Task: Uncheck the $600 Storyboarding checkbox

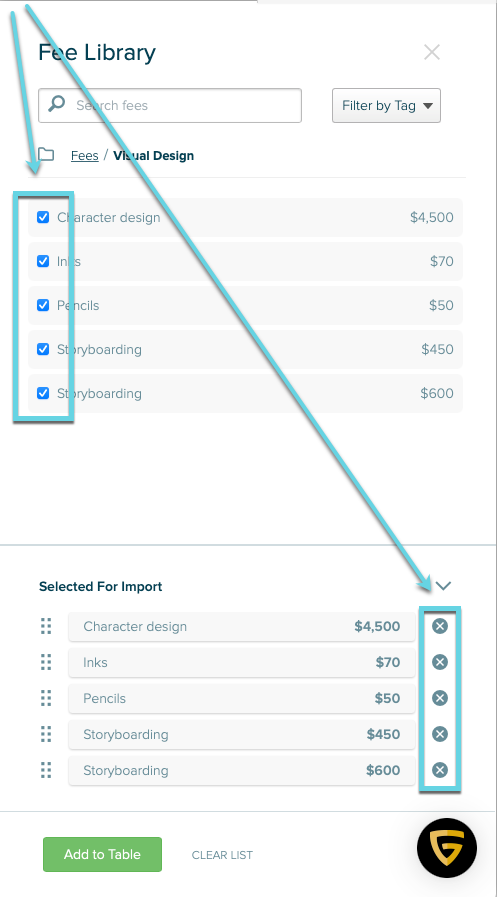Action: pyautogui.click(x=43, y=394)
